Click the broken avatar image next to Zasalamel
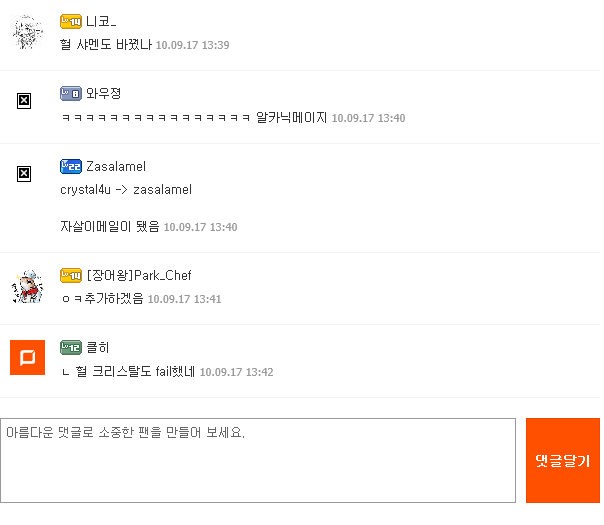604x525 pixels. tap(24, 173)
